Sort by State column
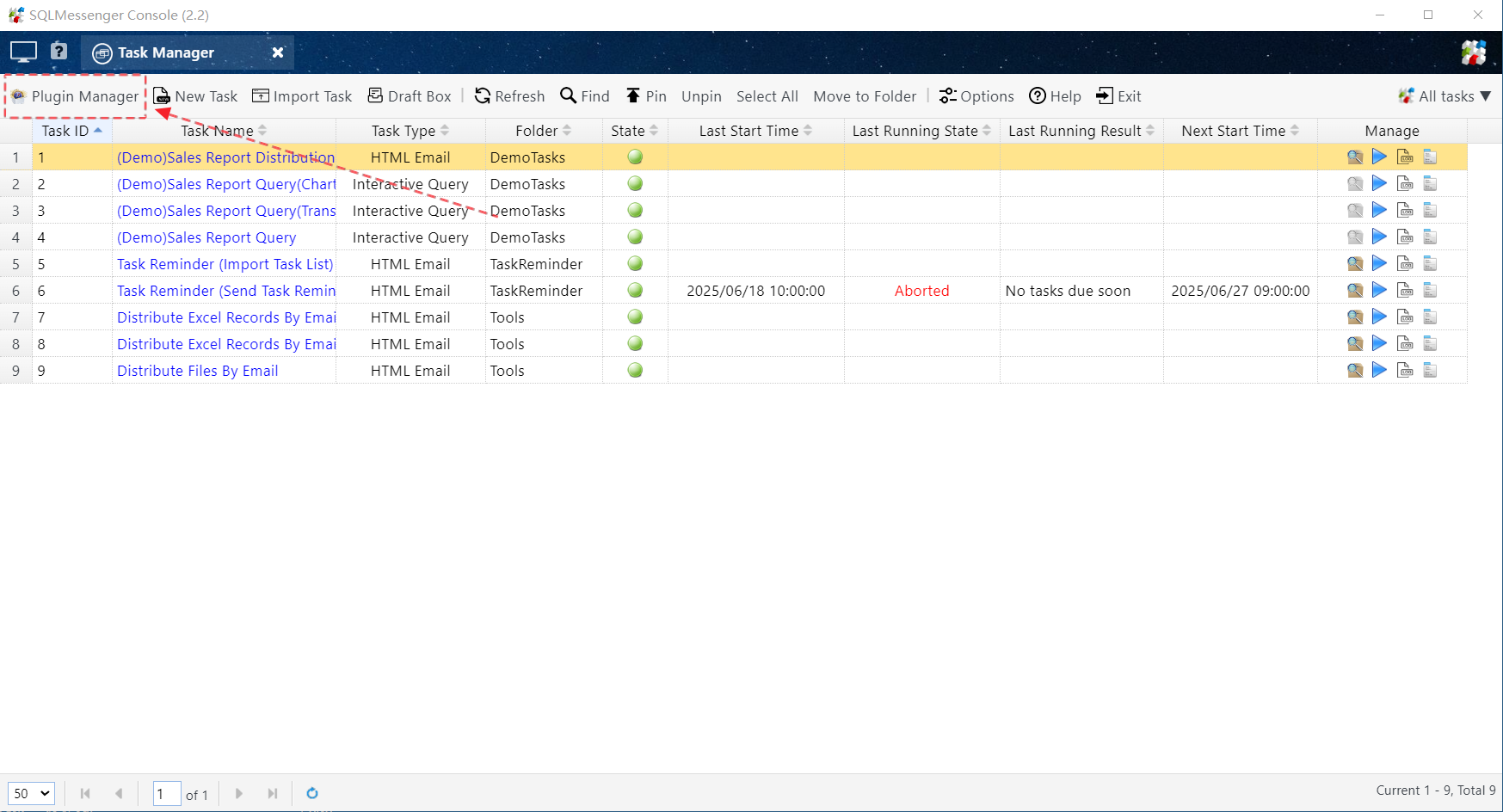 click(635, 131)
